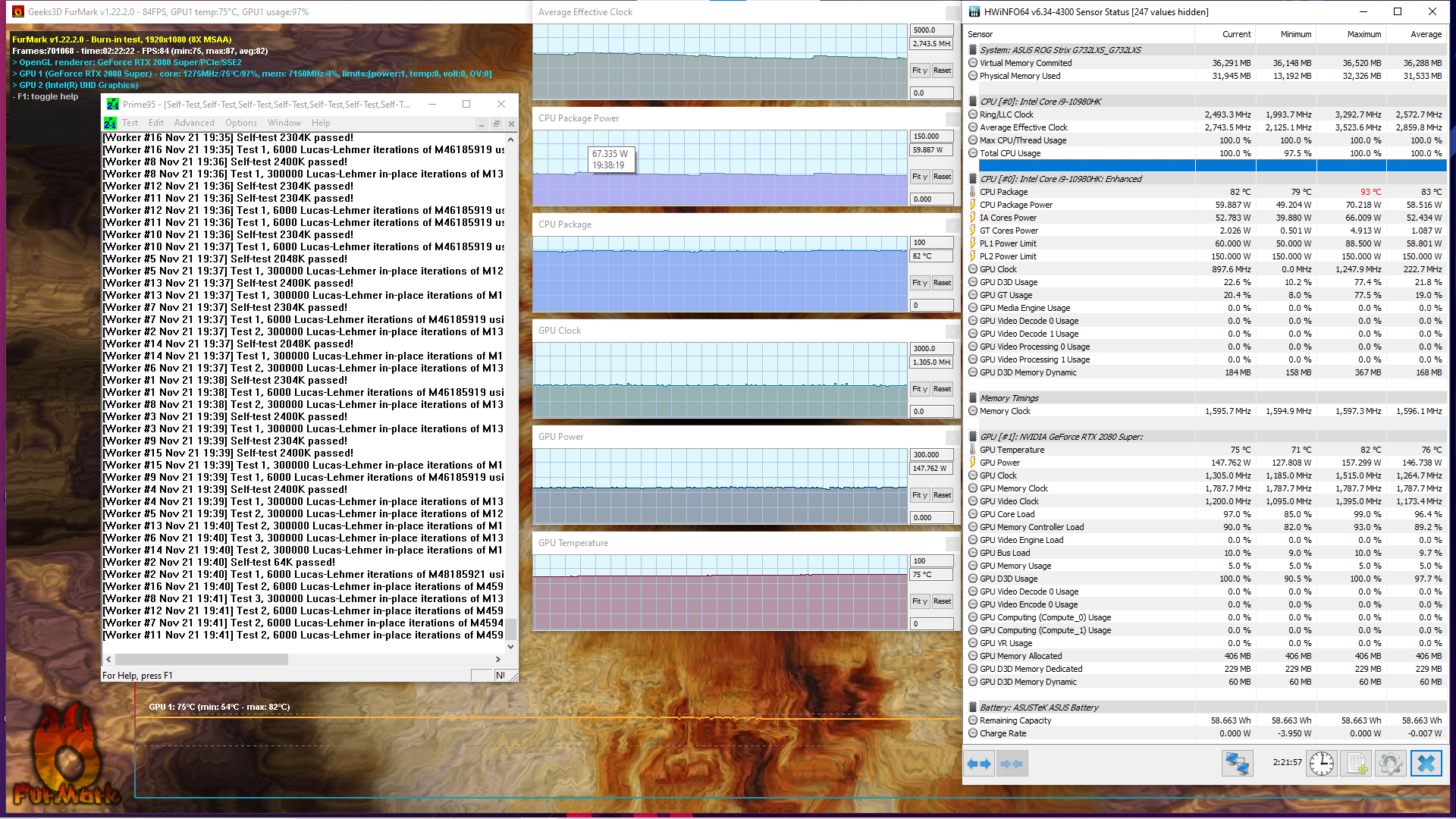The image size is (1456, 819).
Task: Click Fit y on GPU Clock graph
Action: click(920, 389)
